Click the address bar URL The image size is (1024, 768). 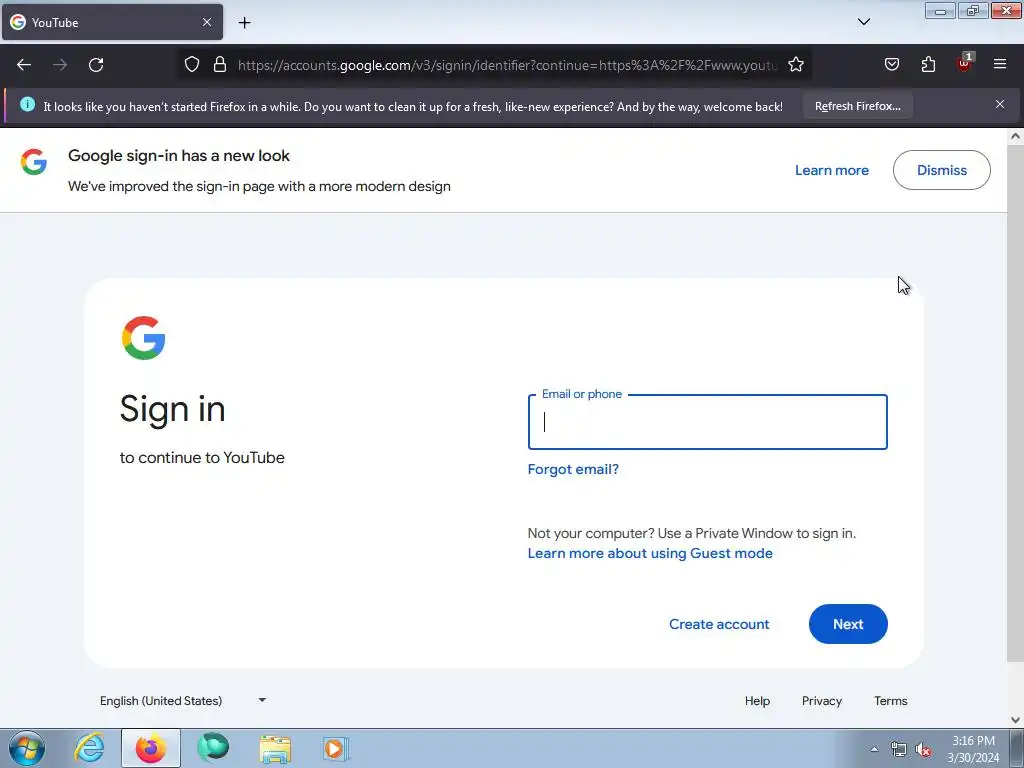pyautogui.click(x=507, y=65)
